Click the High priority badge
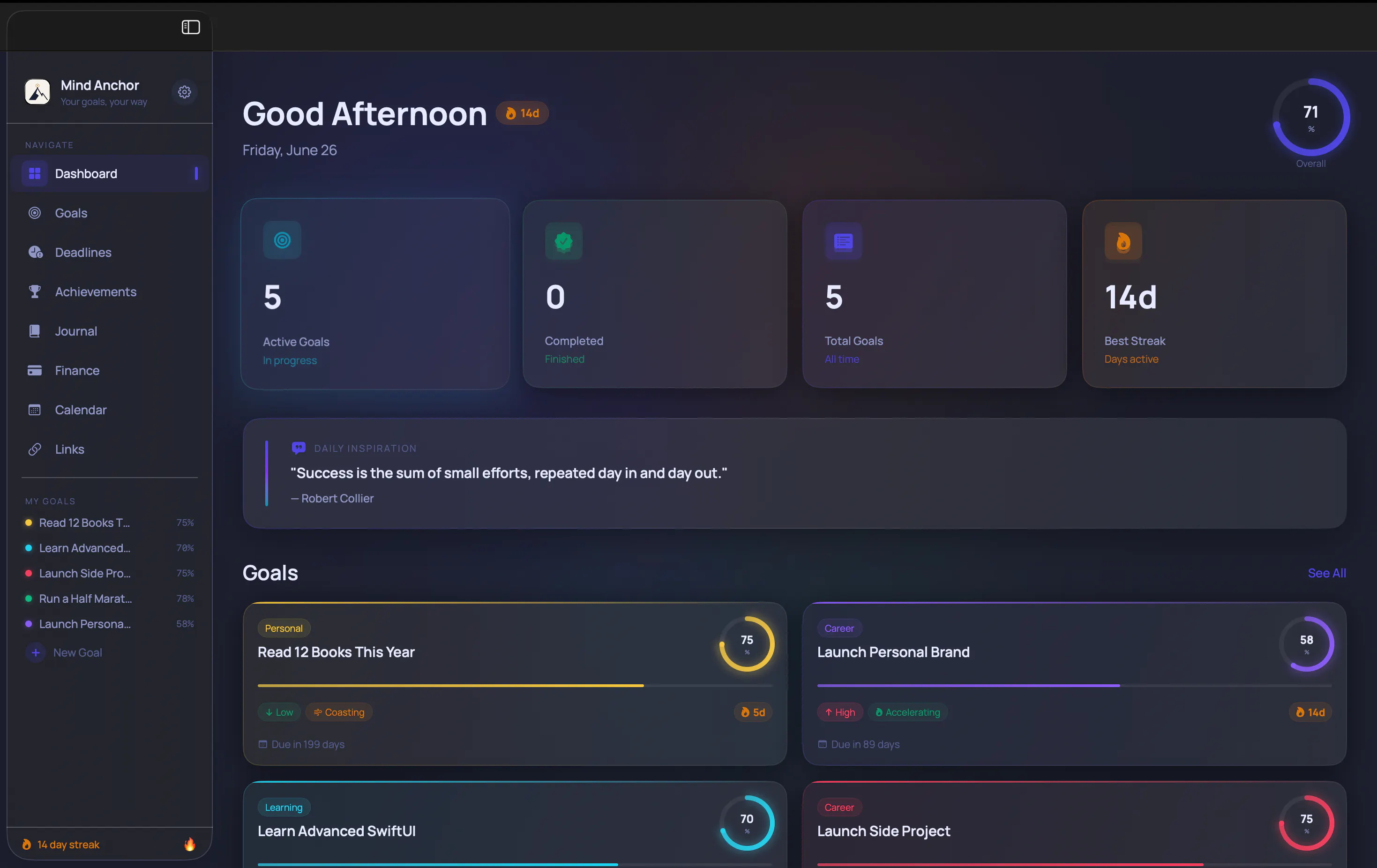The image size is (1377, 868). click(x=840, y=712)
